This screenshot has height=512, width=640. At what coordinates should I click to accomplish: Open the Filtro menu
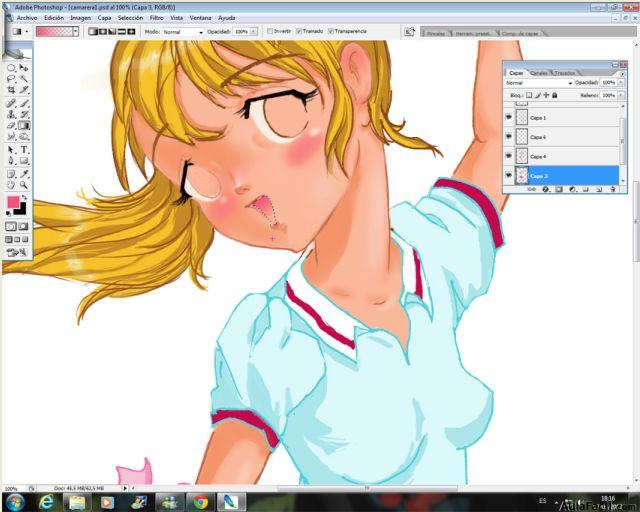point(156,18)
